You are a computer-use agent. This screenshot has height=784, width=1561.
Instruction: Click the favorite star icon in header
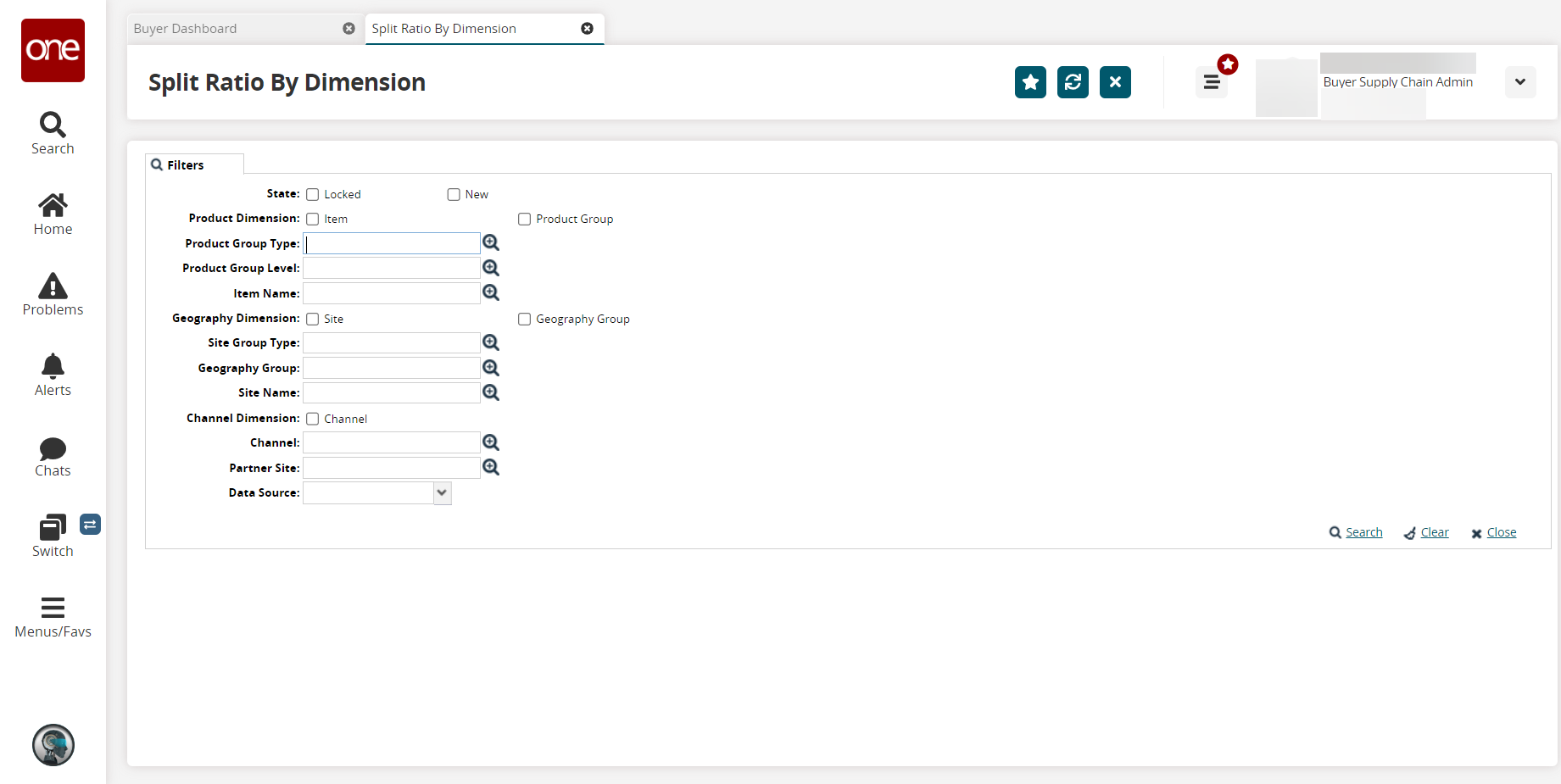1030,82
